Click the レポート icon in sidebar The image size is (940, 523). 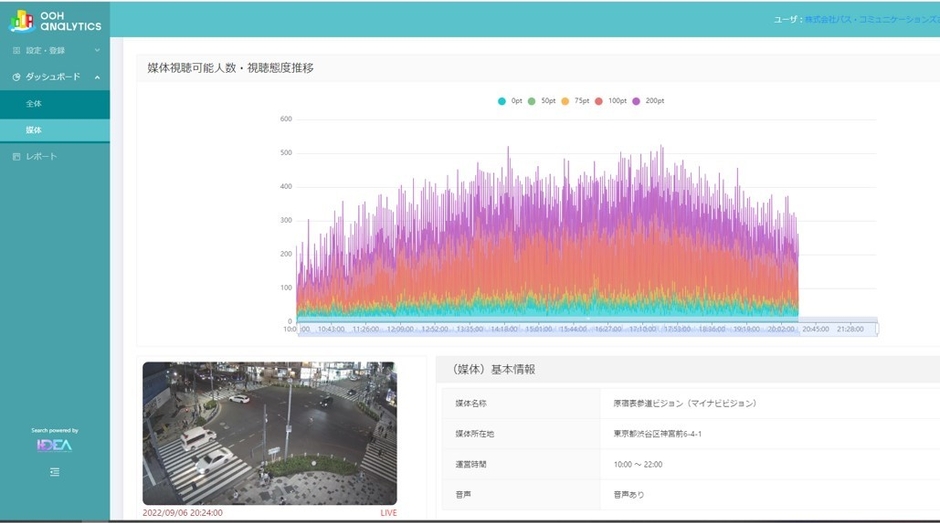click(16, 157)
